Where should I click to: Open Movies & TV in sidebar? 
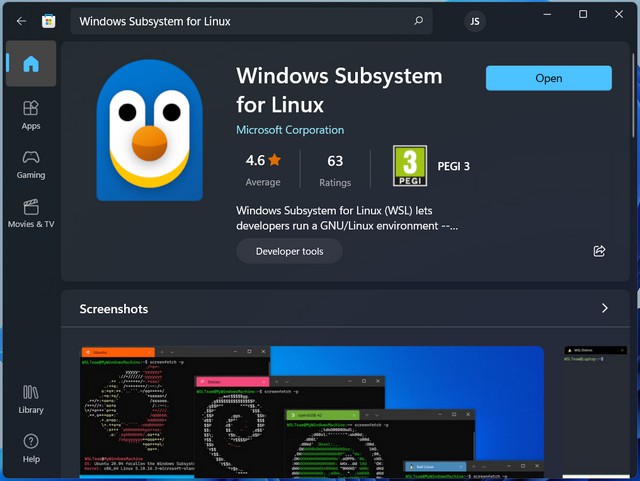pyautogui.click(x=31, y=213)
